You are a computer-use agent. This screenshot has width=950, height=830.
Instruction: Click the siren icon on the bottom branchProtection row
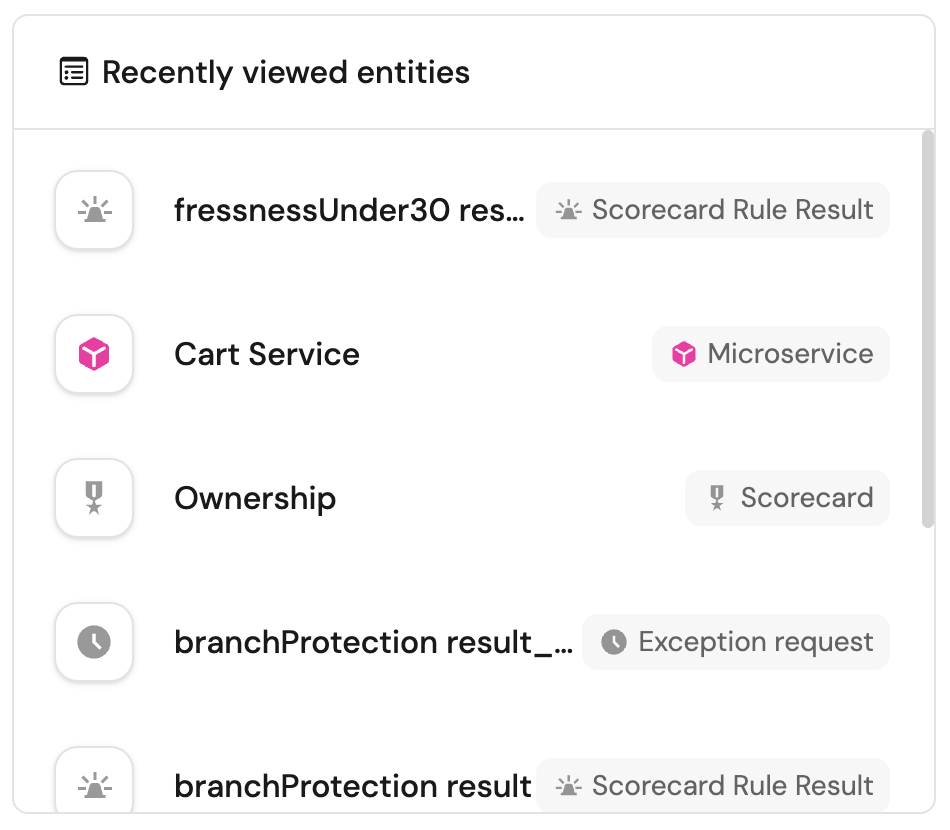tap(94, 786)
